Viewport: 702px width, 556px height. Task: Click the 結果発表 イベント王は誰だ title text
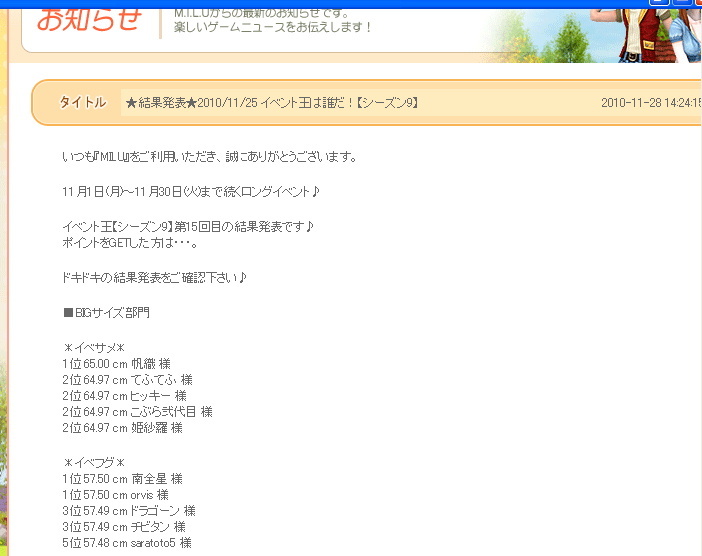pos(271,103)
